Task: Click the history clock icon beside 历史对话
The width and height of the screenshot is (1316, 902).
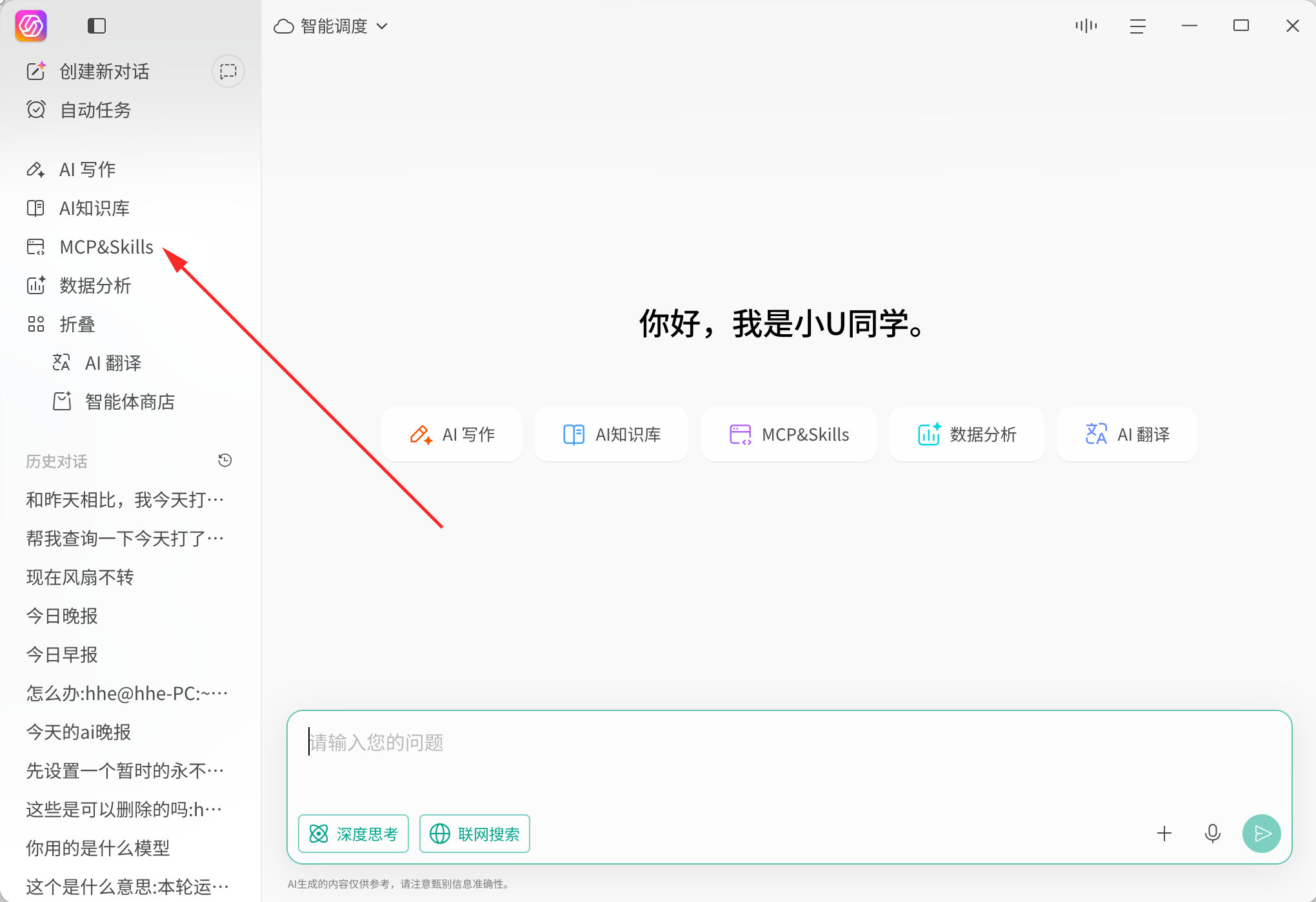Action: coord(225,461)
